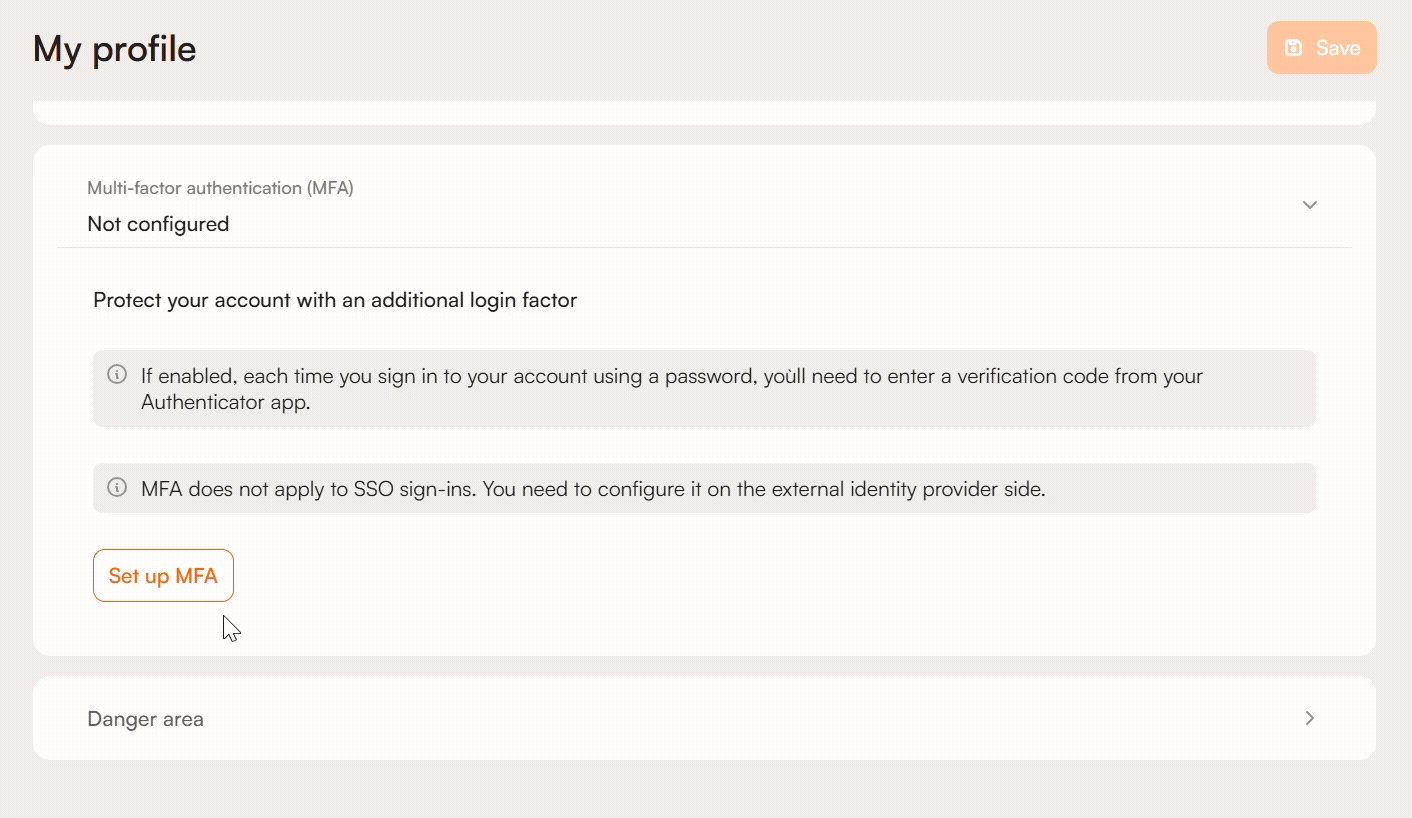Click the partially visible card above MFA
The width and height of the screenshot is (1412, 818).
click(704, 112)
